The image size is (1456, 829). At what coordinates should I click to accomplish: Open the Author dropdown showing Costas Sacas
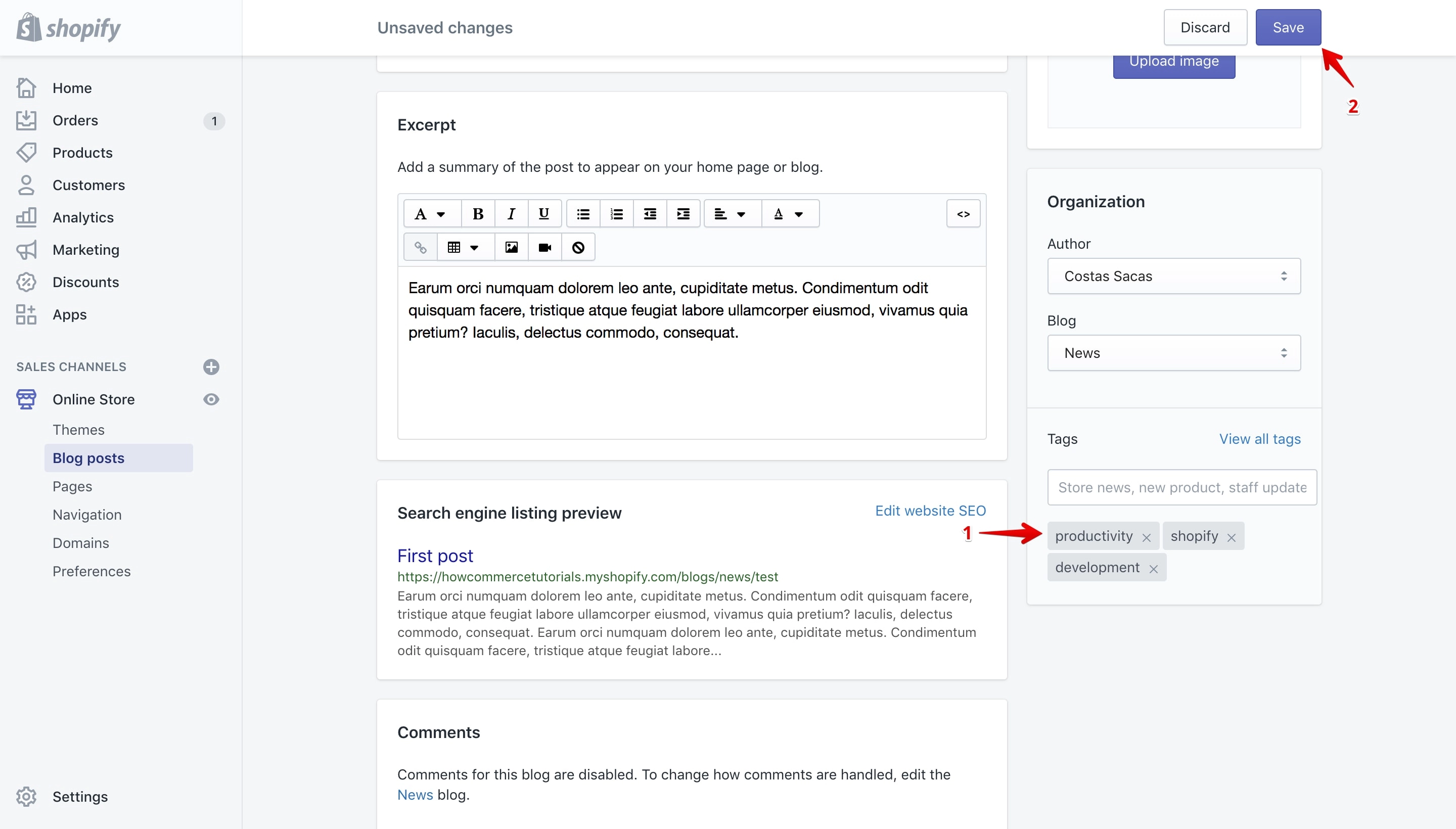click(1173, 276)
